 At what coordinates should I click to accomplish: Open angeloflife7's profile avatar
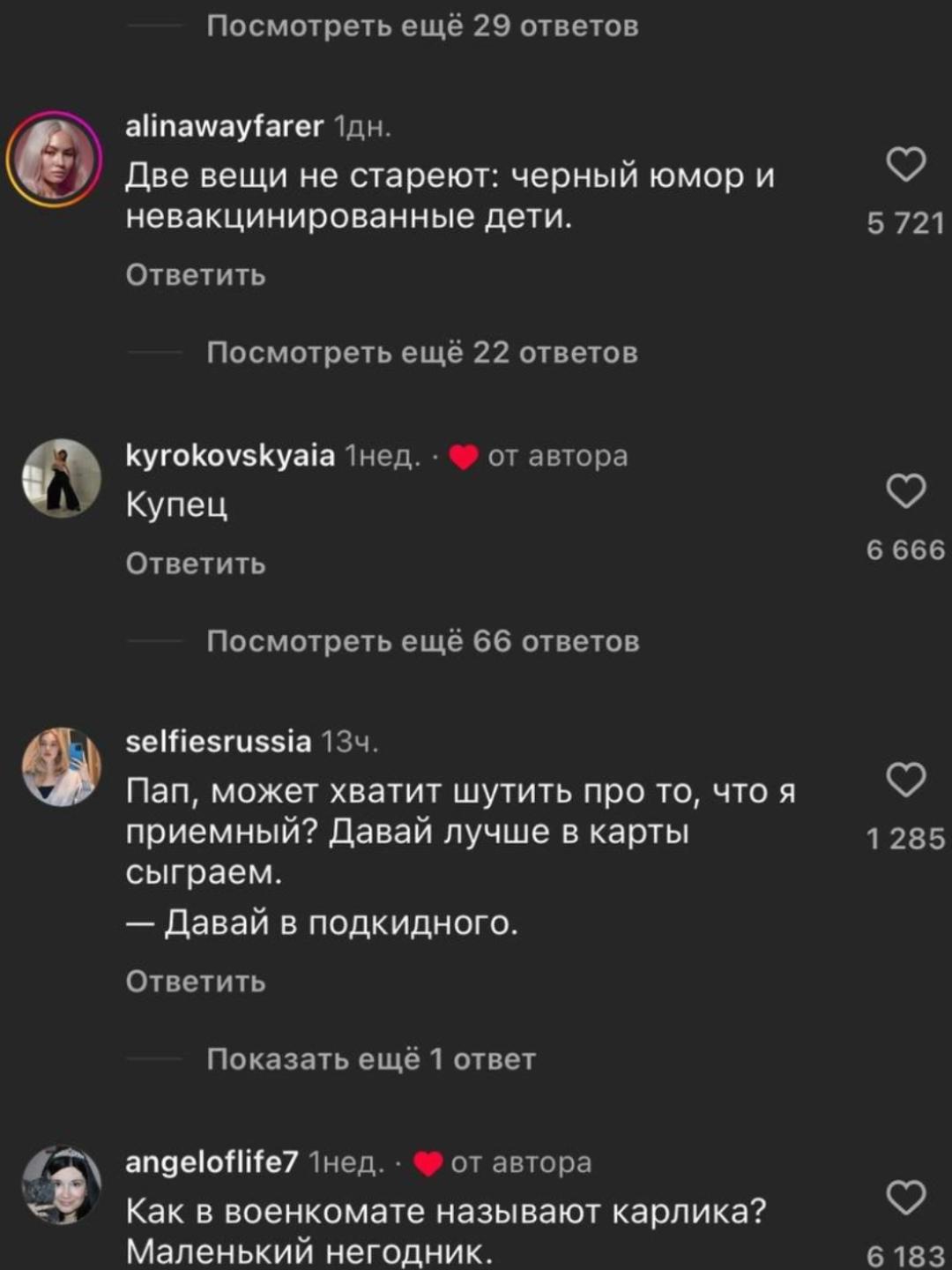pyautogui.click(x=61, y=1184)
